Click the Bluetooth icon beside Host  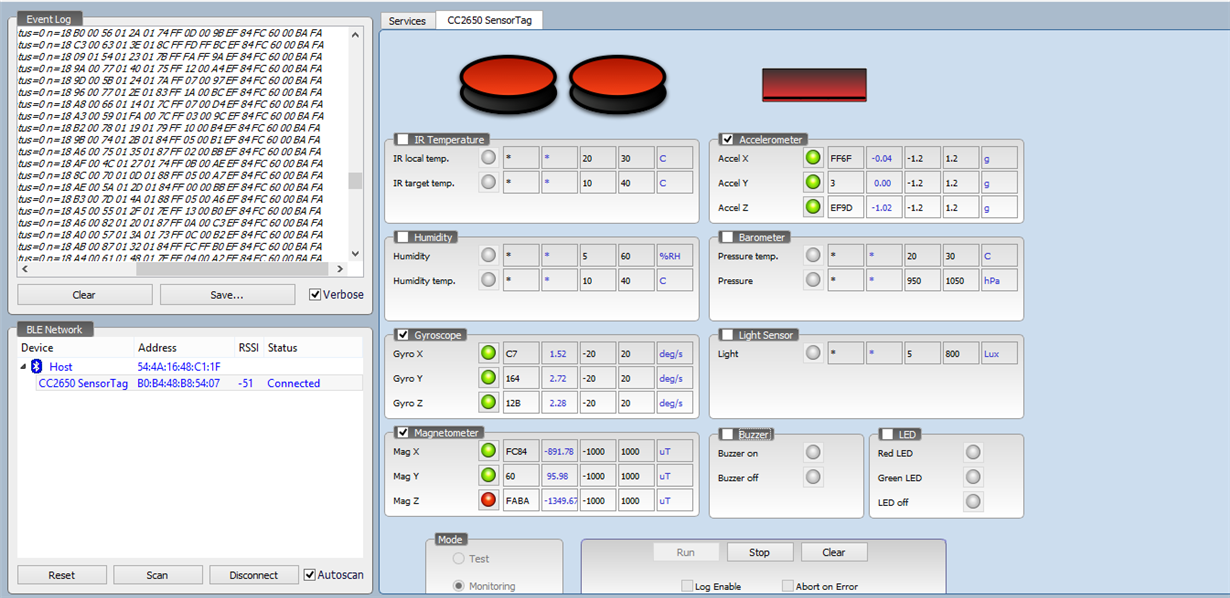(x=37, y=367)
